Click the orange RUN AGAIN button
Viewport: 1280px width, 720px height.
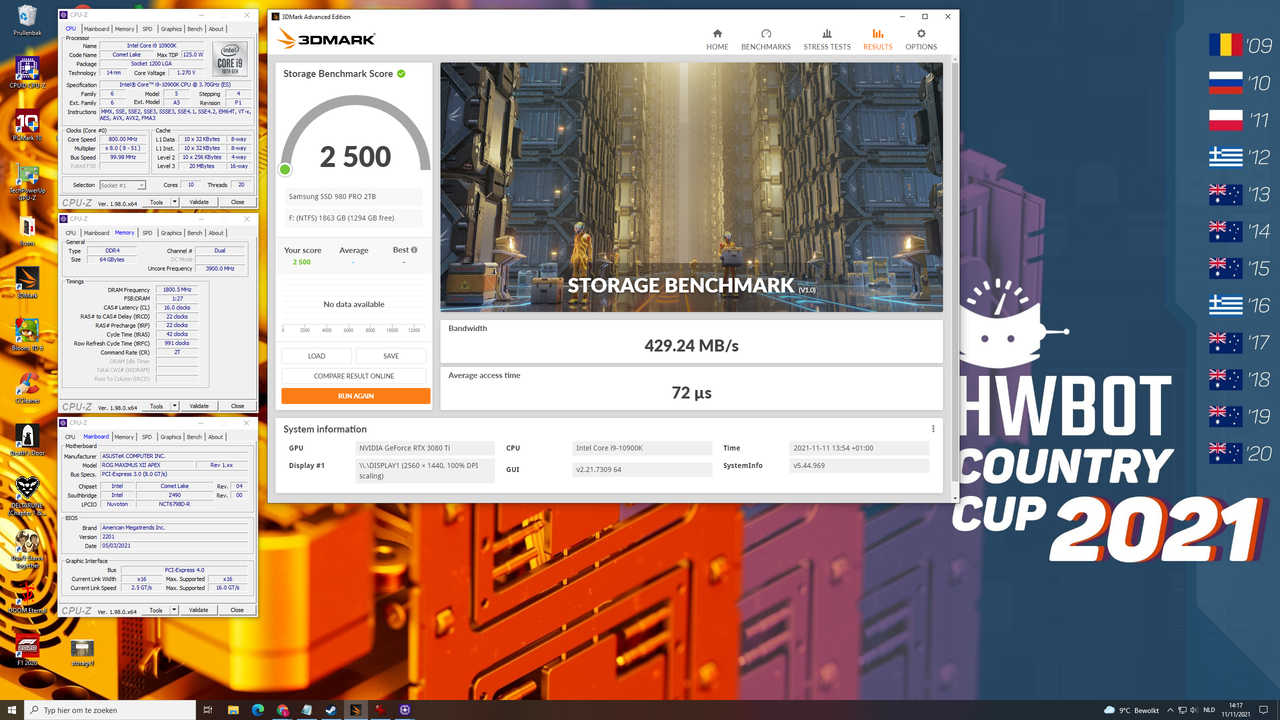pyautogui.click(x=356, y=396)
